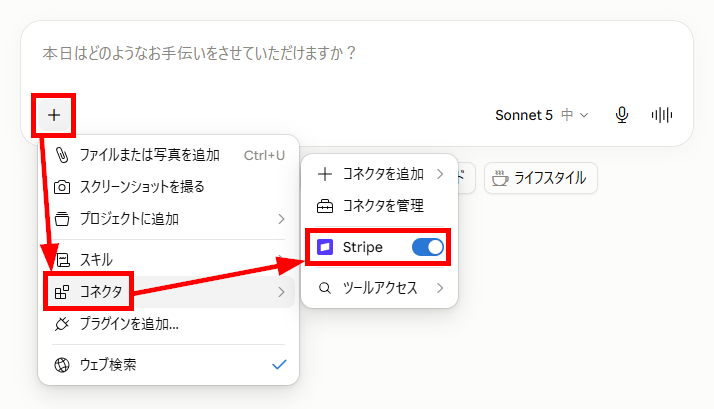714x409 pixels.
Task: Click the Stripe logo icon
Action: [x=325, y=247]
